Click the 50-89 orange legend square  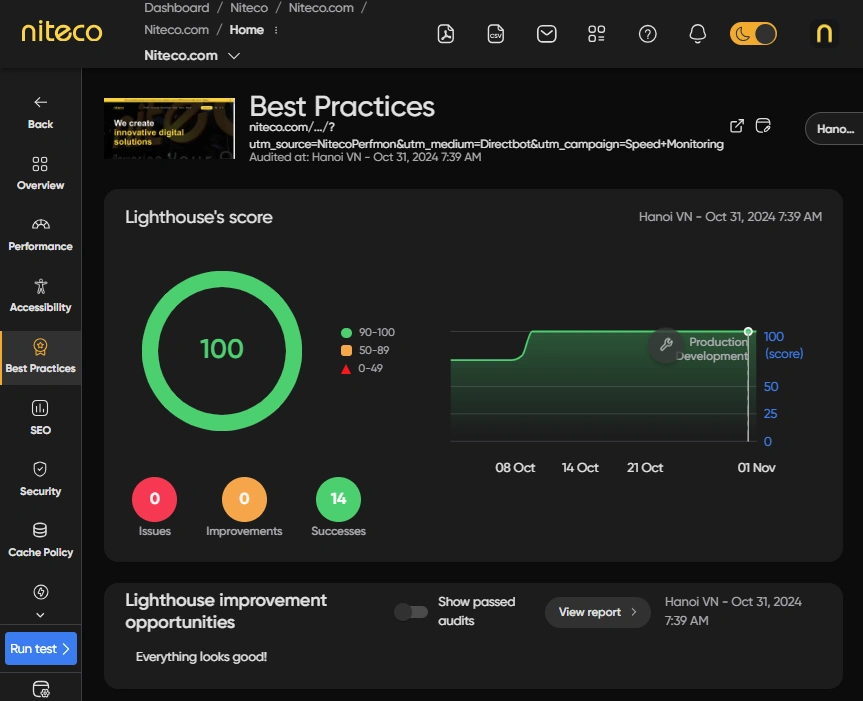pyautogui.click(x=346, y=350)
